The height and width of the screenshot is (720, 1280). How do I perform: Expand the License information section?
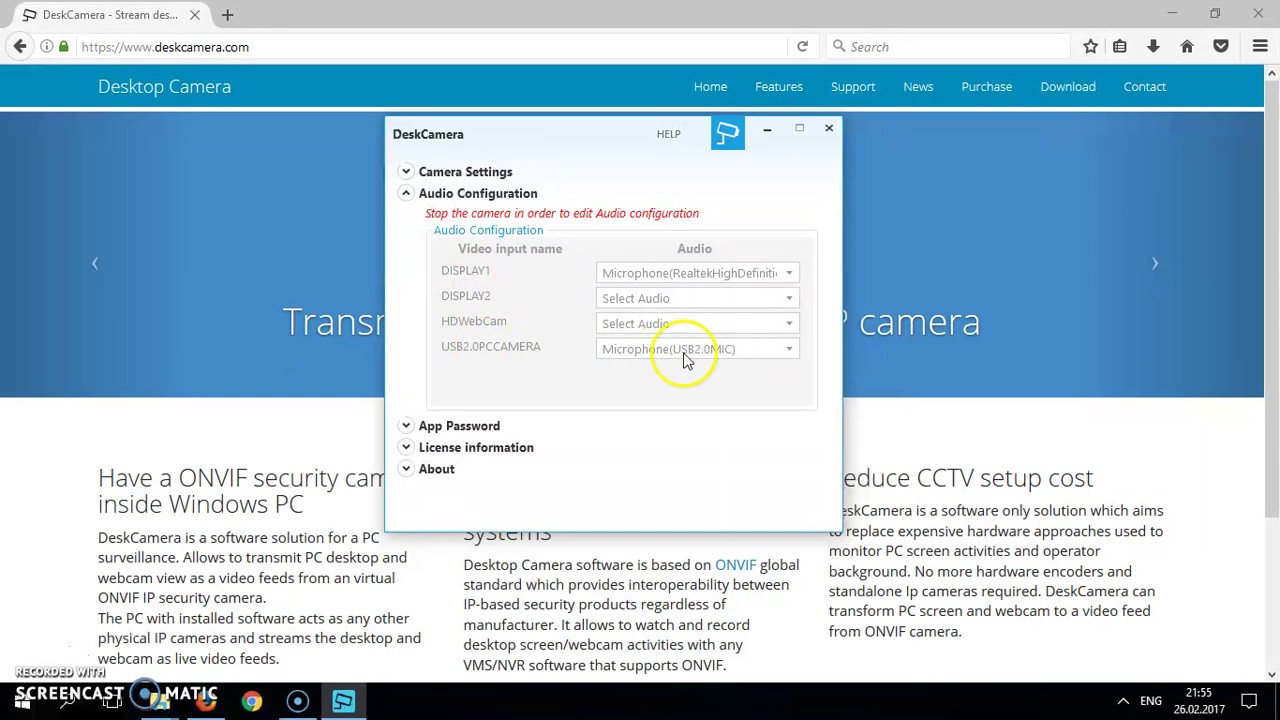[406, 447]
